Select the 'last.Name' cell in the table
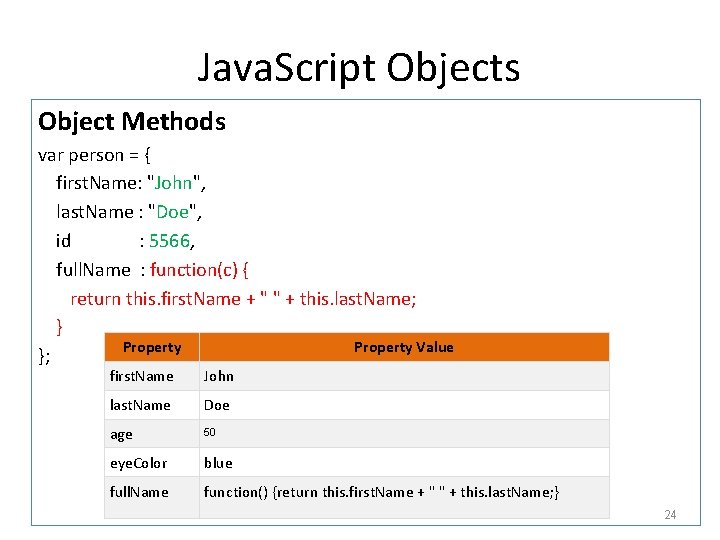This screenshot has width=720, height=540. click(x=140, y=405)
